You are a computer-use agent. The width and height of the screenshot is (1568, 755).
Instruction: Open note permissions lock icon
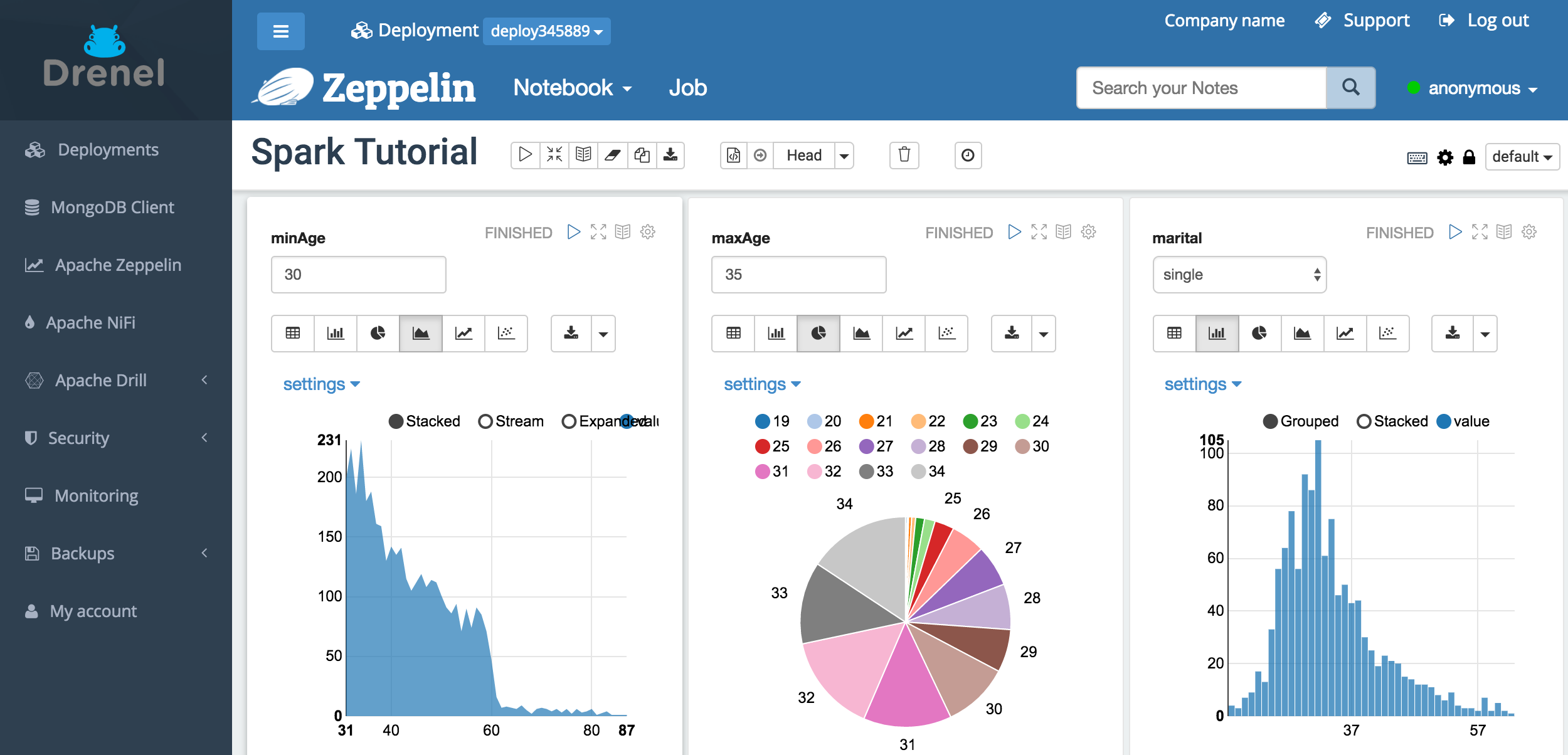click(x=1469, y=157)
